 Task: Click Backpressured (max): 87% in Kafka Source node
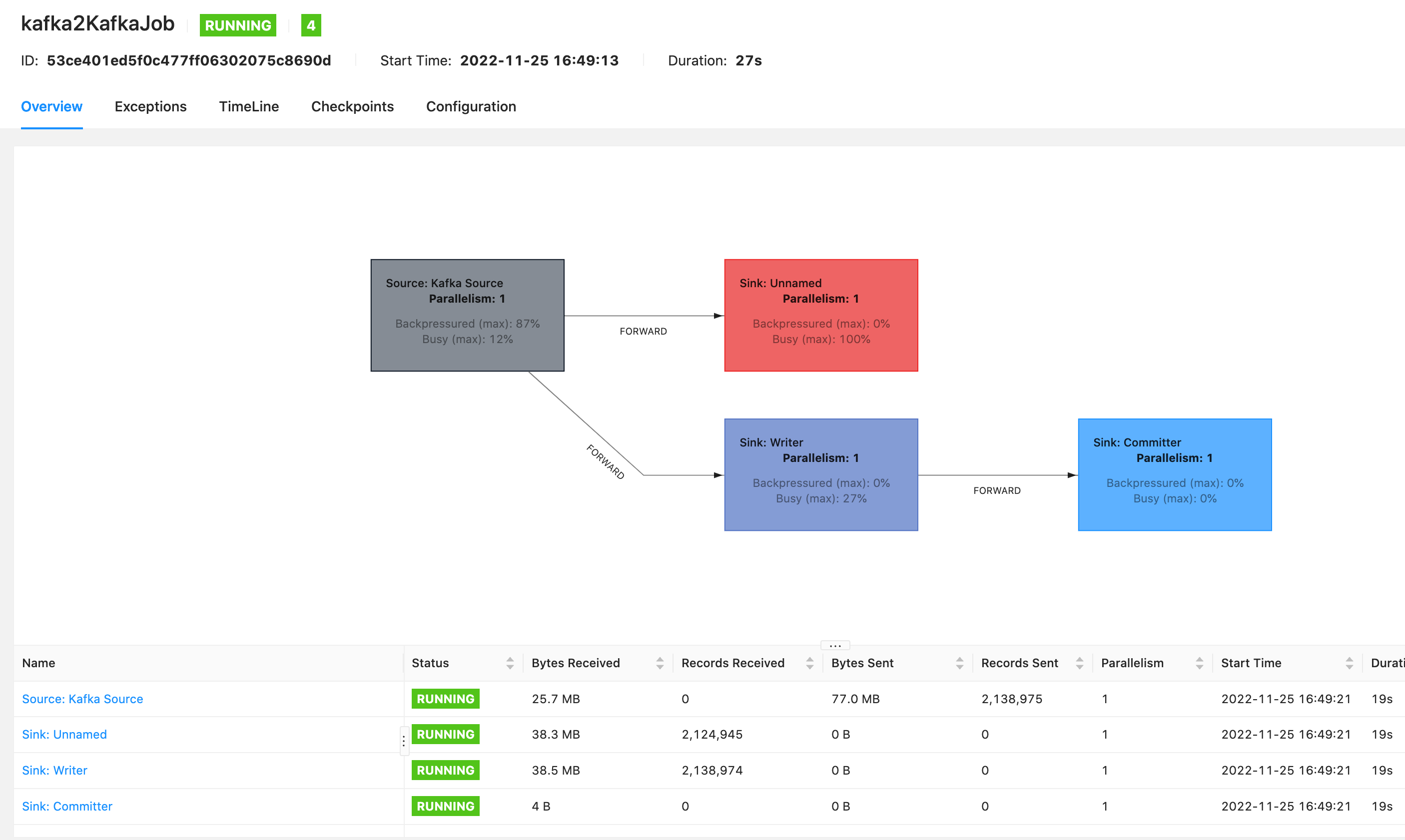(467, 323)
